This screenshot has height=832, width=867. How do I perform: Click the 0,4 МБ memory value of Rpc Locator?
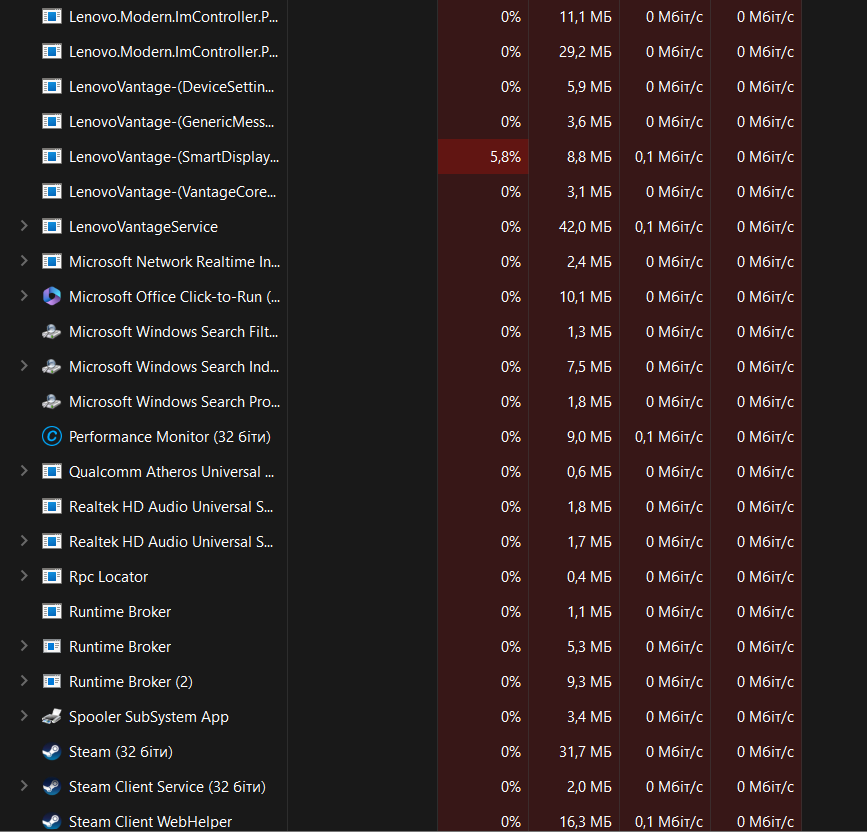[x=589, y=577]
